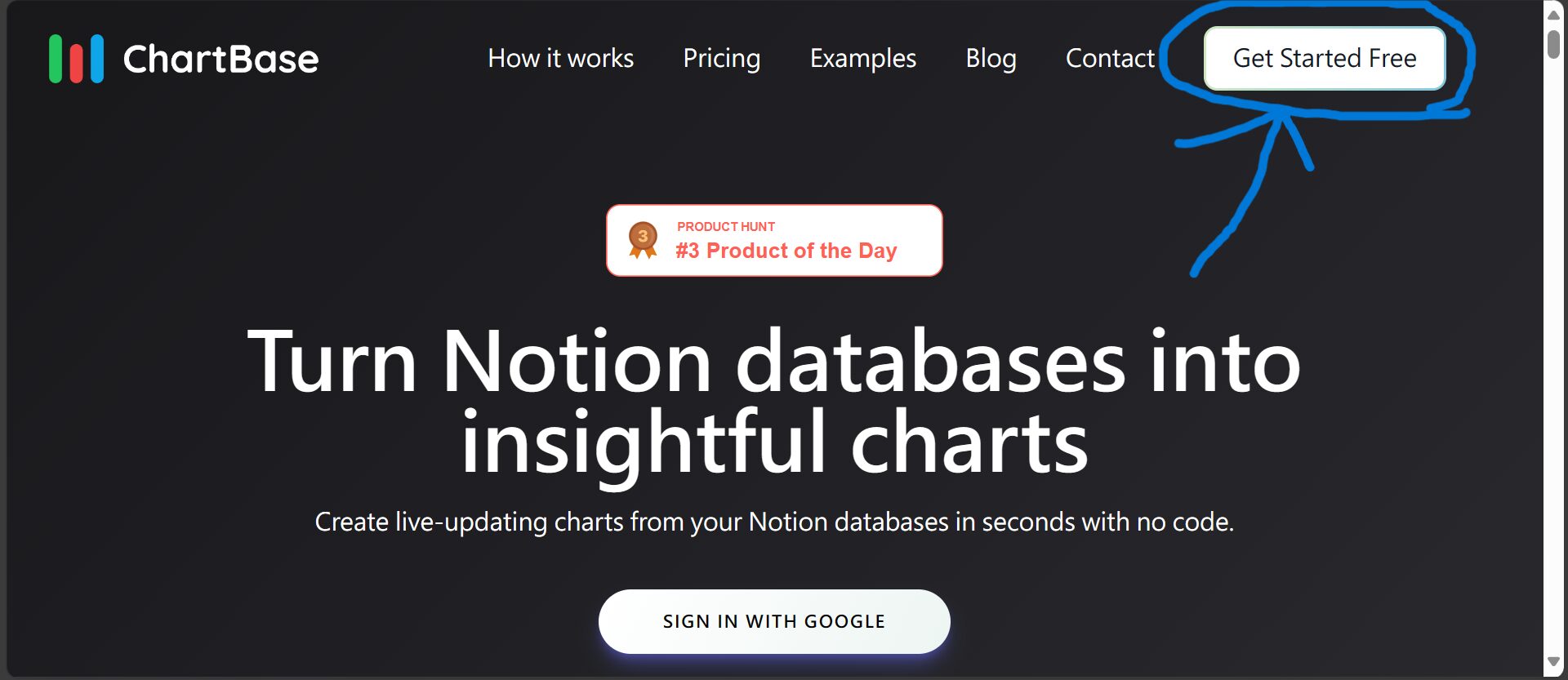Click the blue bar of the ChartBase logo
The height and width of the screenshot is (680, 1568).
click(x=98, y=58)
